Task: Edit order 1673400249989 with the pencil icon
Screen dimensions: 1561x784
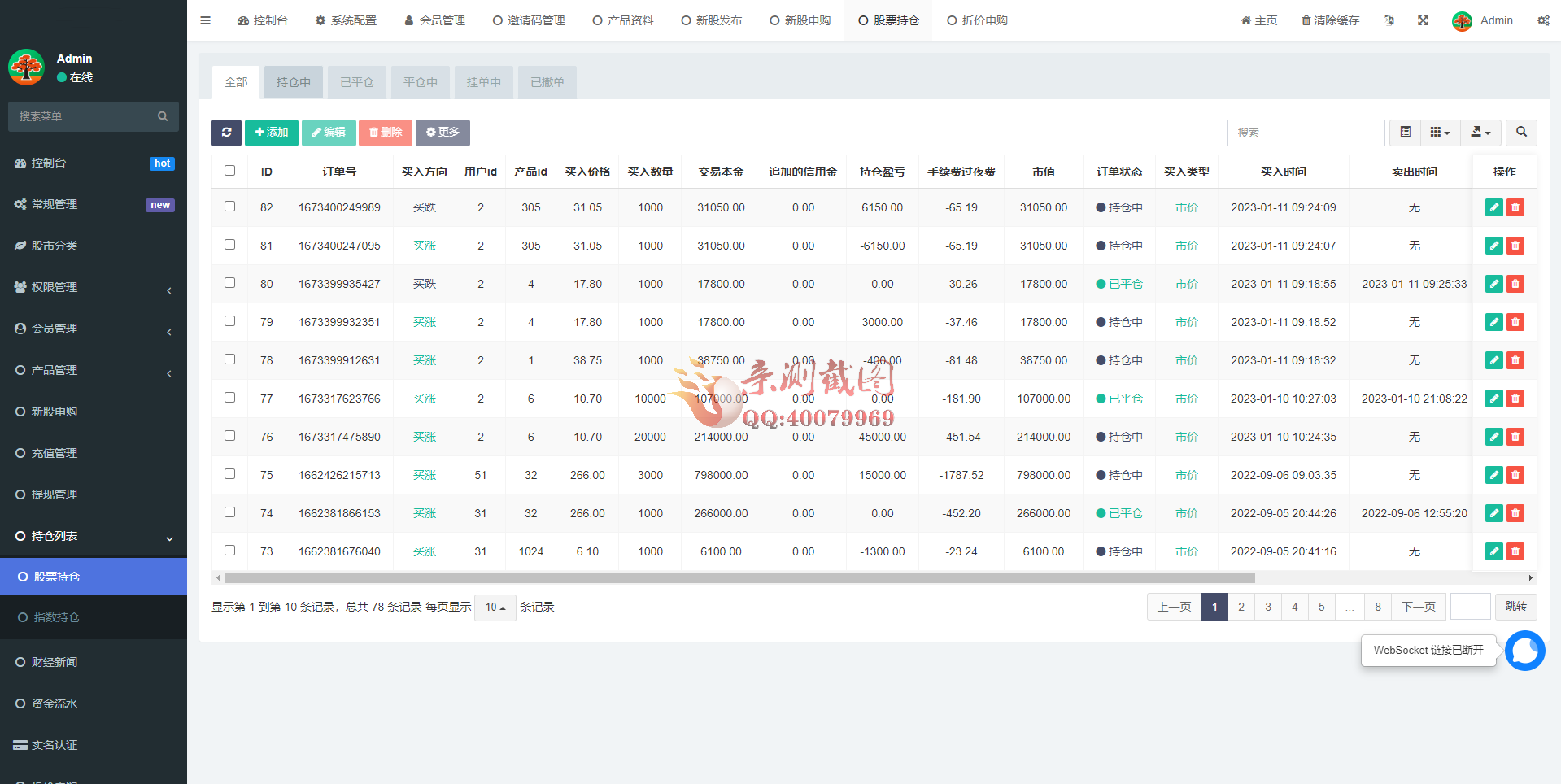Action: coord(1493,207)
